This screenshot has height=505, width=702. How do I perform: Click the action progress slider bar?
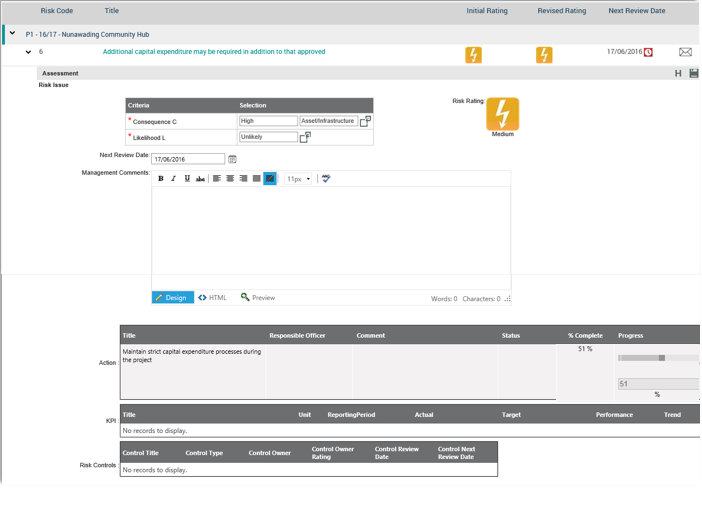[x=657, y=357]
